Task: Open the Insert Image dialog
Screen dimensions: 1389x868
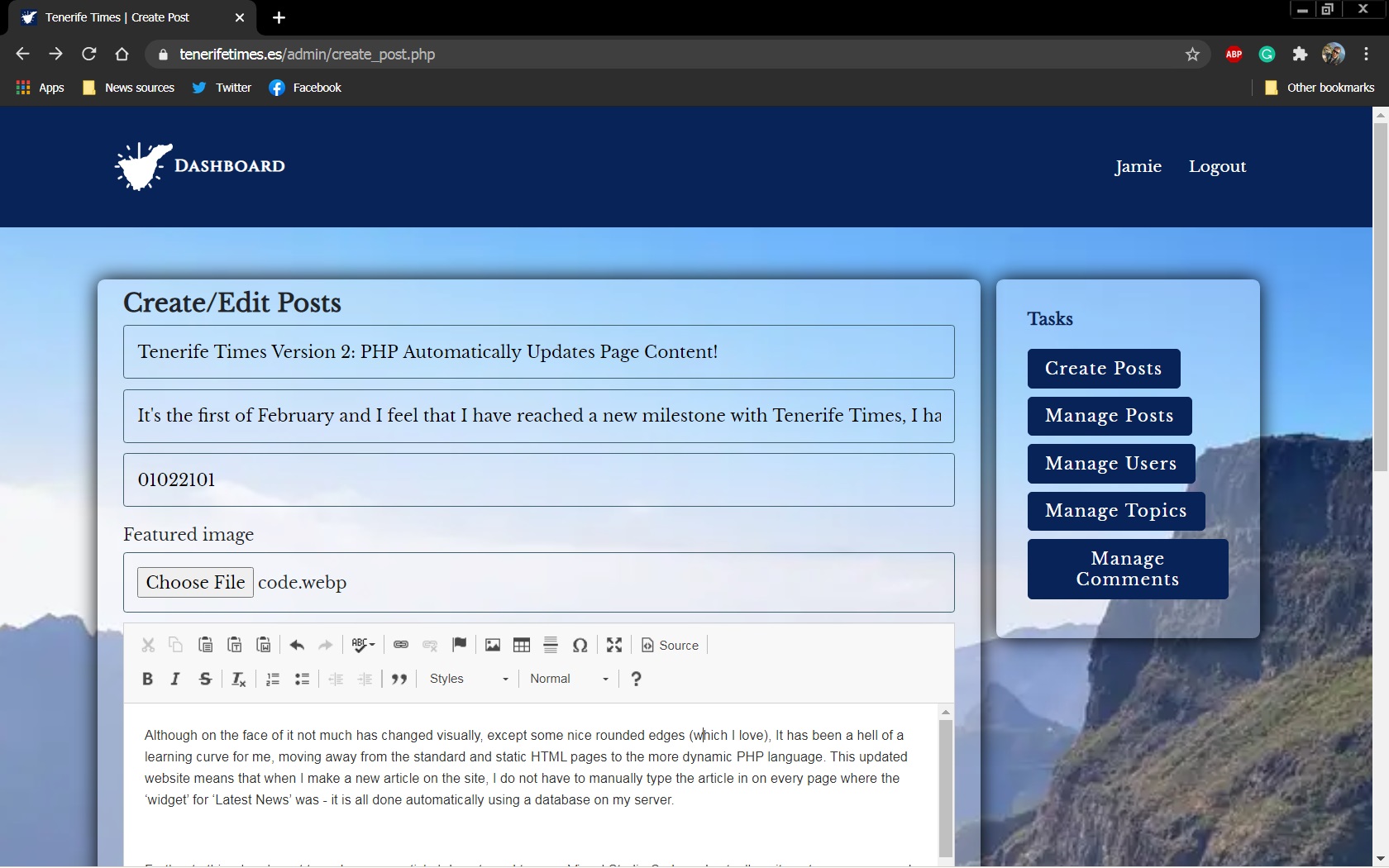Action: tap(493, 645)
